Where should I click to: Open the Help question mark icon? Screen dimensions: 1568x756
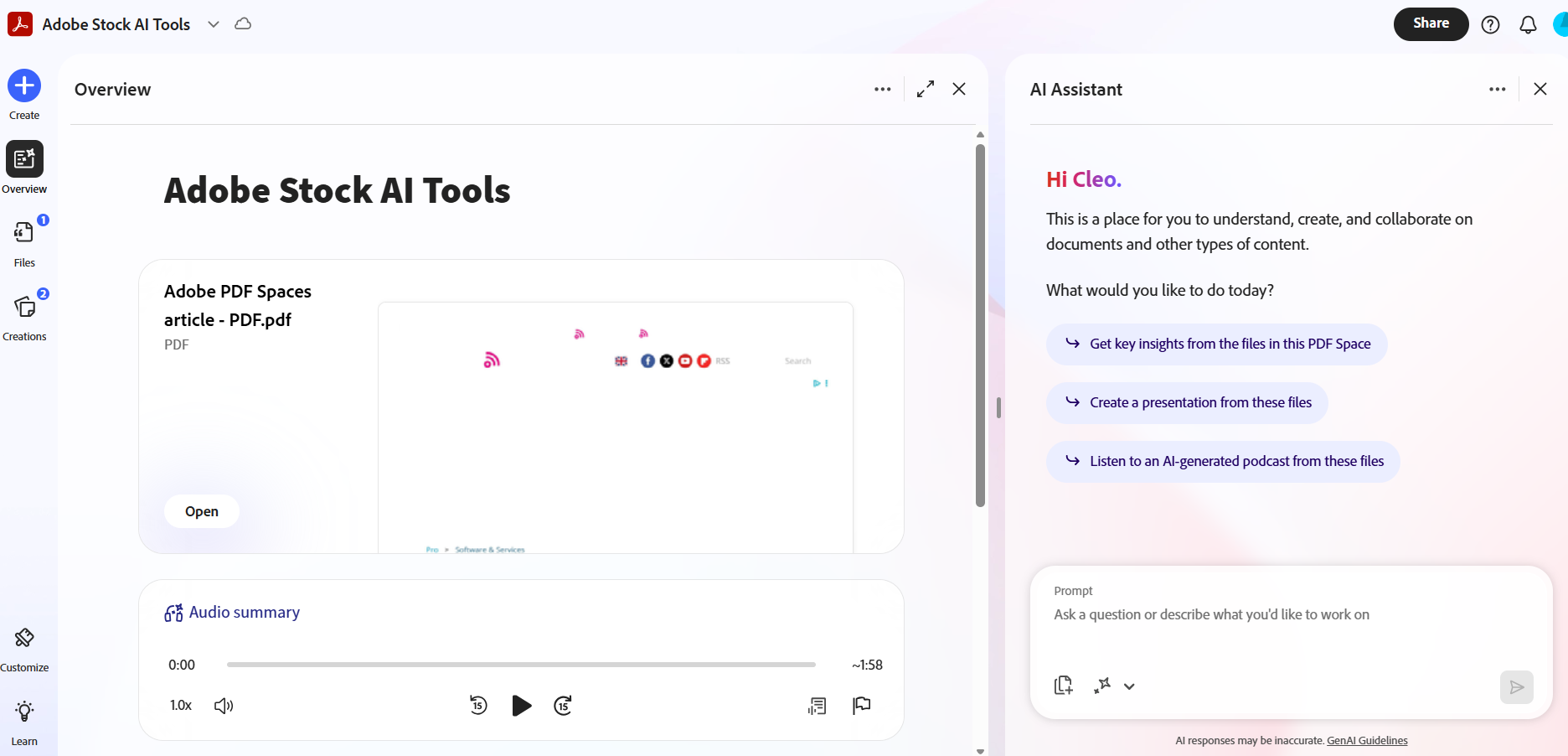(x=1490, y=24)
